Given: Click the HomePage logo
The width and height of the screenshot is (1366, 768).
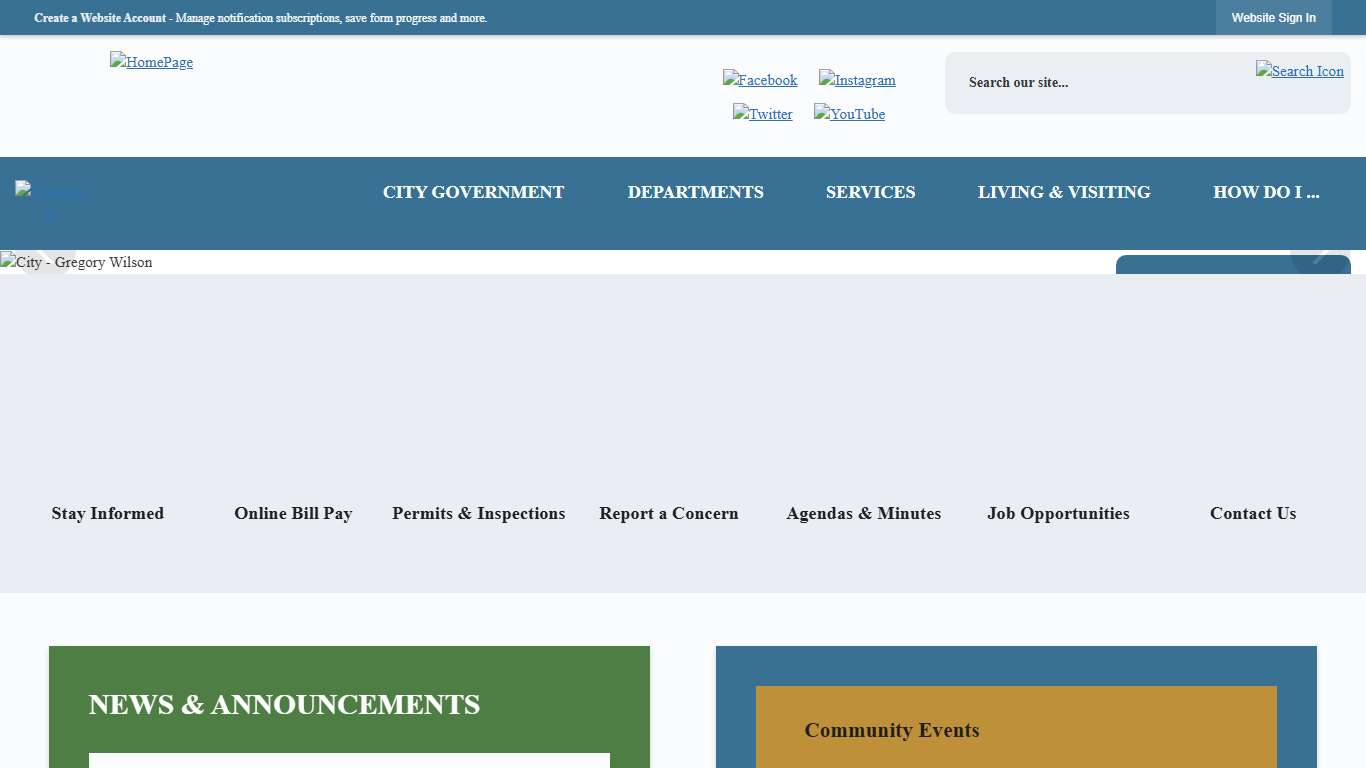Looking at the screenshot, I should pyautogui.click(x=151, y=62).
